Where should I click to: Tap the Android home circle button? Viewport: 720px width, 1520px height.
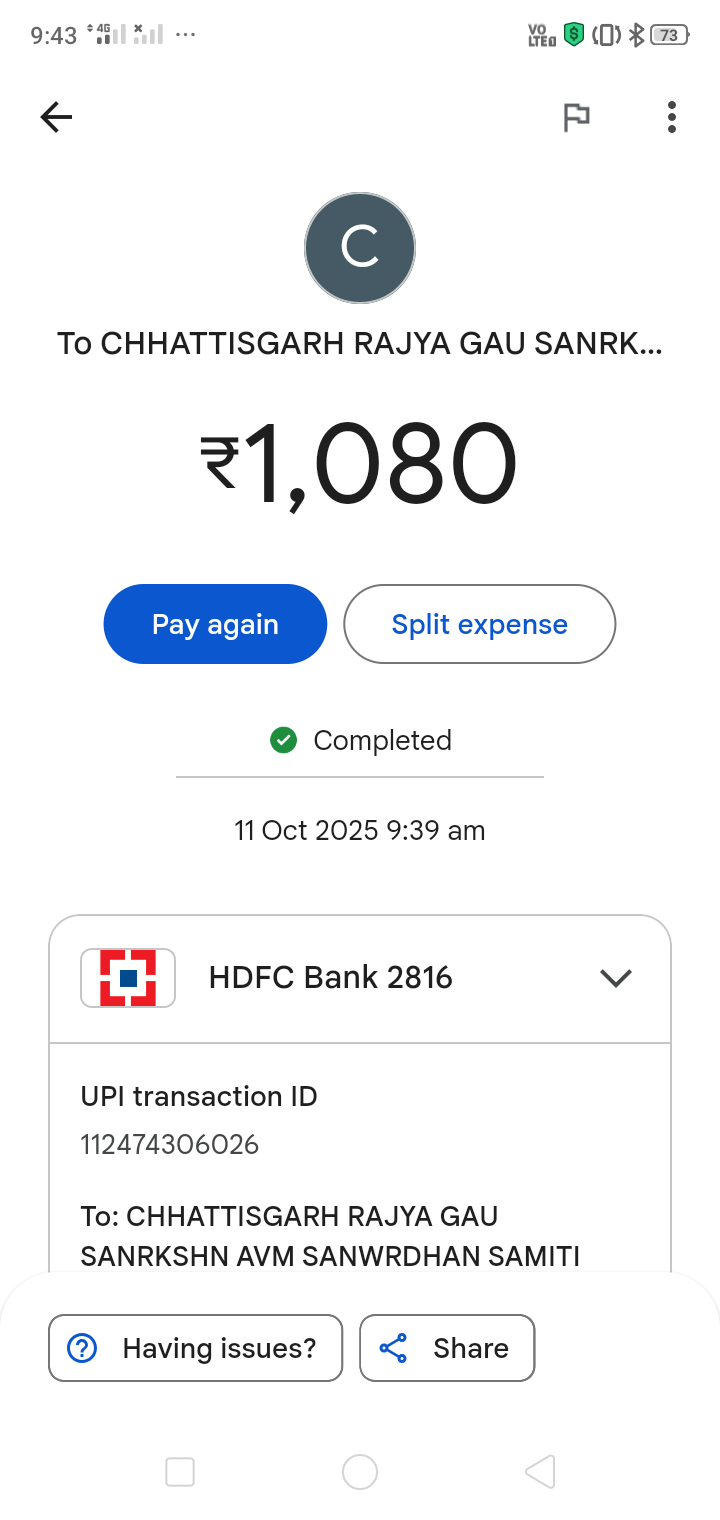[x=360, y=1472]
